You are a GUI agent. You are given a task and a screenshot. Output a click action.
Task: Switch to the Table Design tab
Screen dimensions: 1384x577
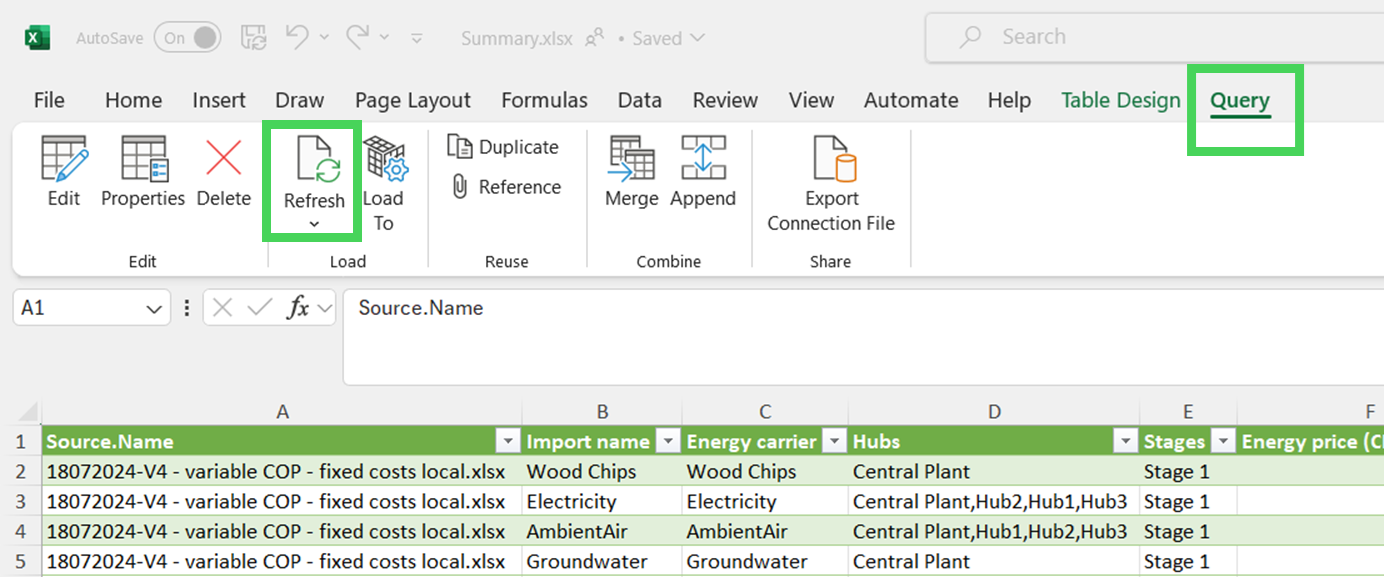point(1120,100)
